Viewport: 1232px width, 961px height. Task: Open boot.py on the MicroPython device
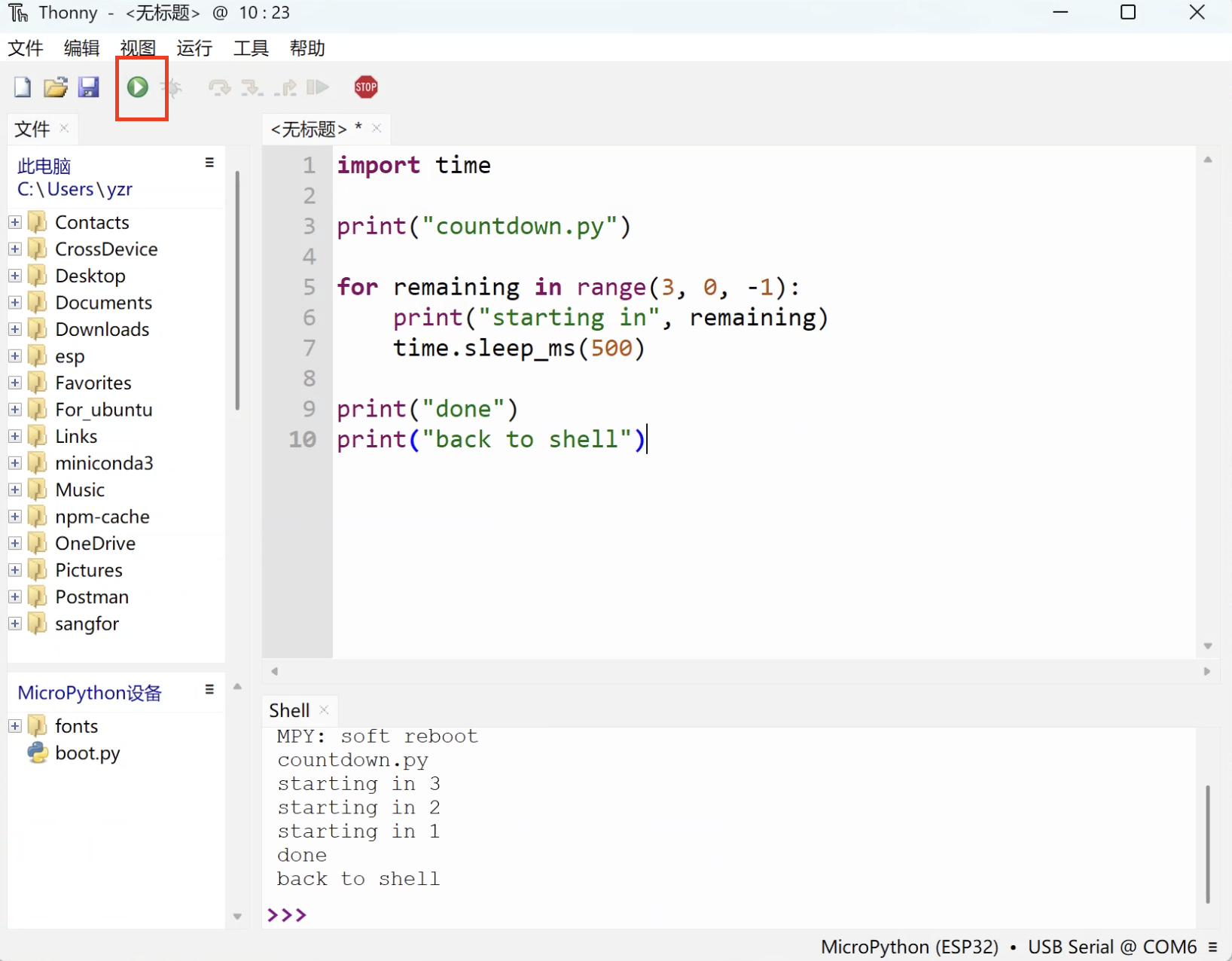click(x=87, y=753)
